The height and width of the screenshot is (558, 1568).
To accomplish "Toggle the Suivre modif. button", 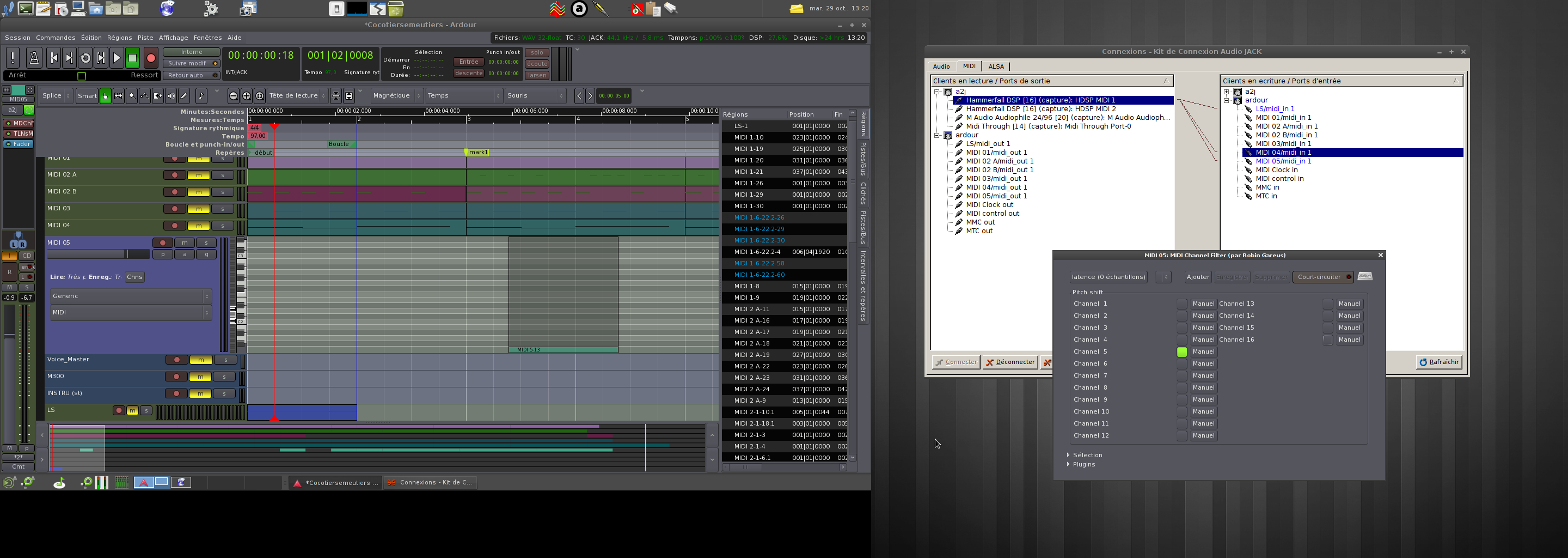I will tap(191, 63).
